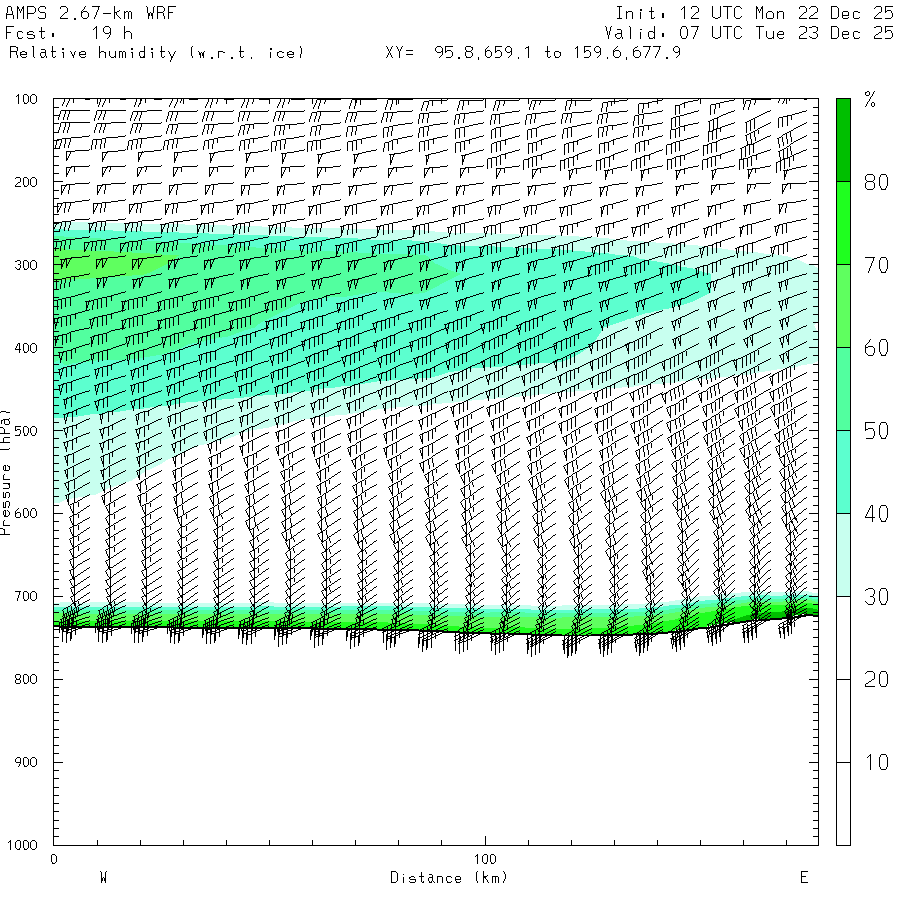Click the 40-50% turquoise colorbar segment
This screenshot has height=900, width=900.
[x=843, y=472]
